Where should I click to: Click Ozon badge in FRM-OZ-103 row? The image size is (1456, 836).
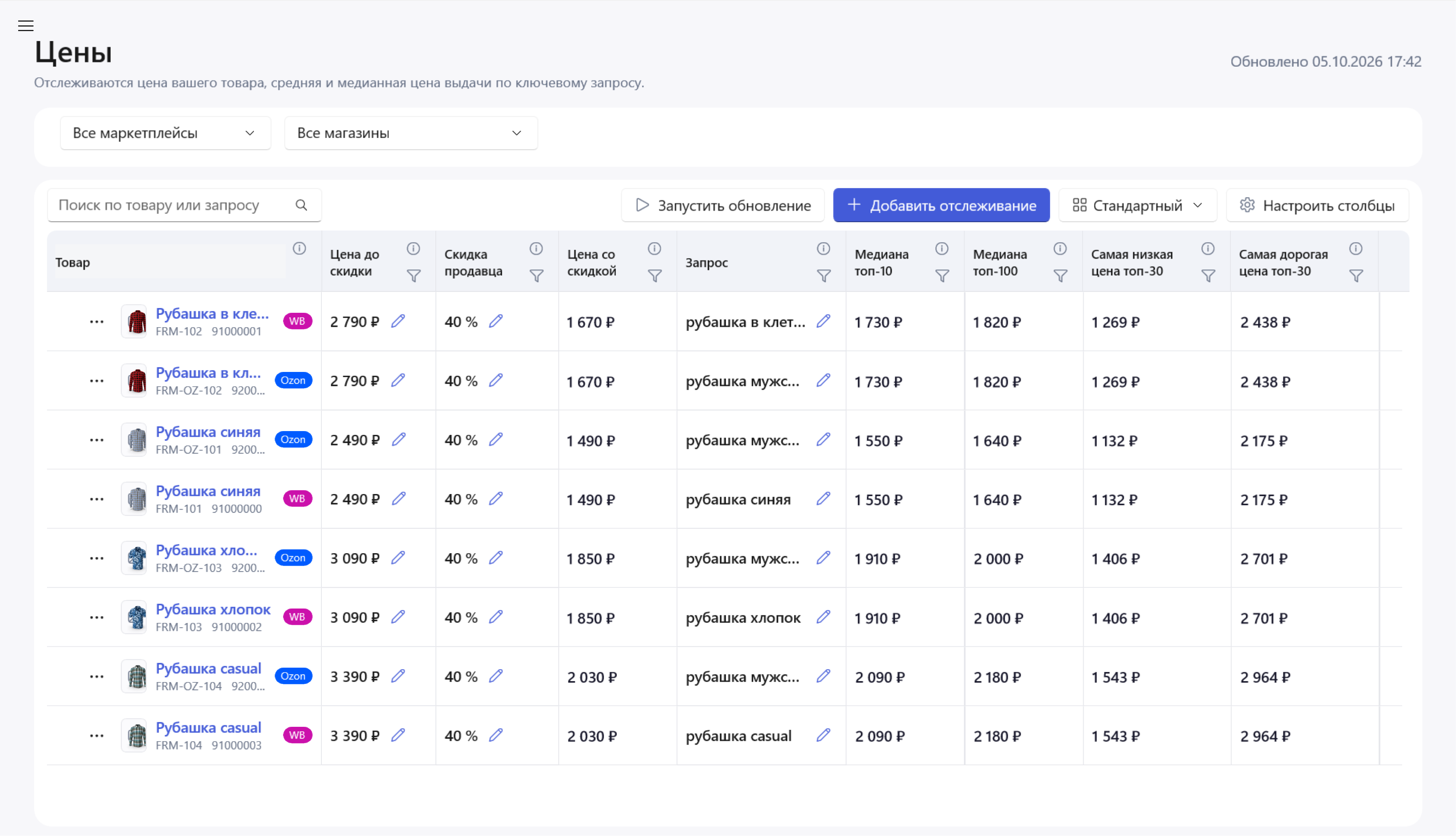(293, 558)
